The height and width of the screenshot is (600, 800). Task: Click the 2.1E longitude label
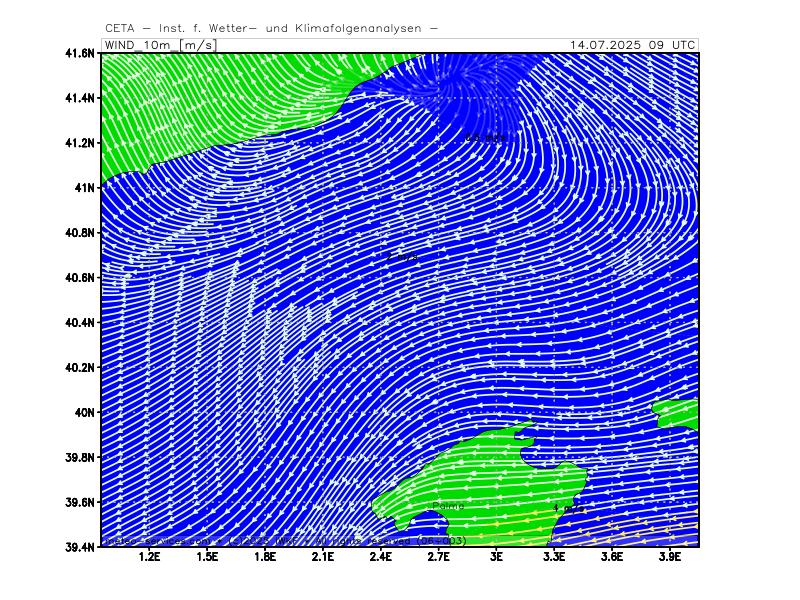[x=323, y=556]
